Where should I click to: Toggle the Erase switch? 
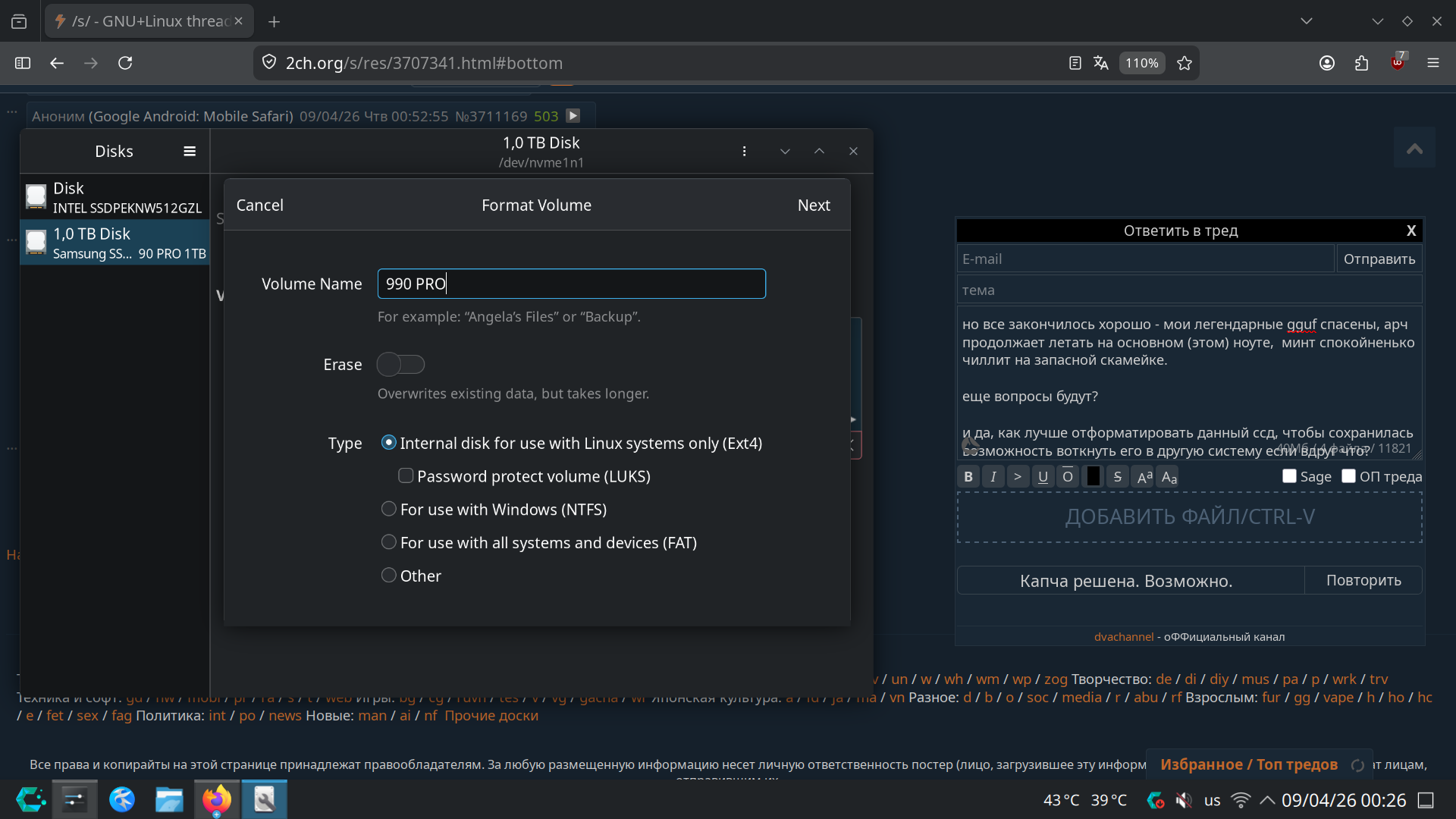401,365
